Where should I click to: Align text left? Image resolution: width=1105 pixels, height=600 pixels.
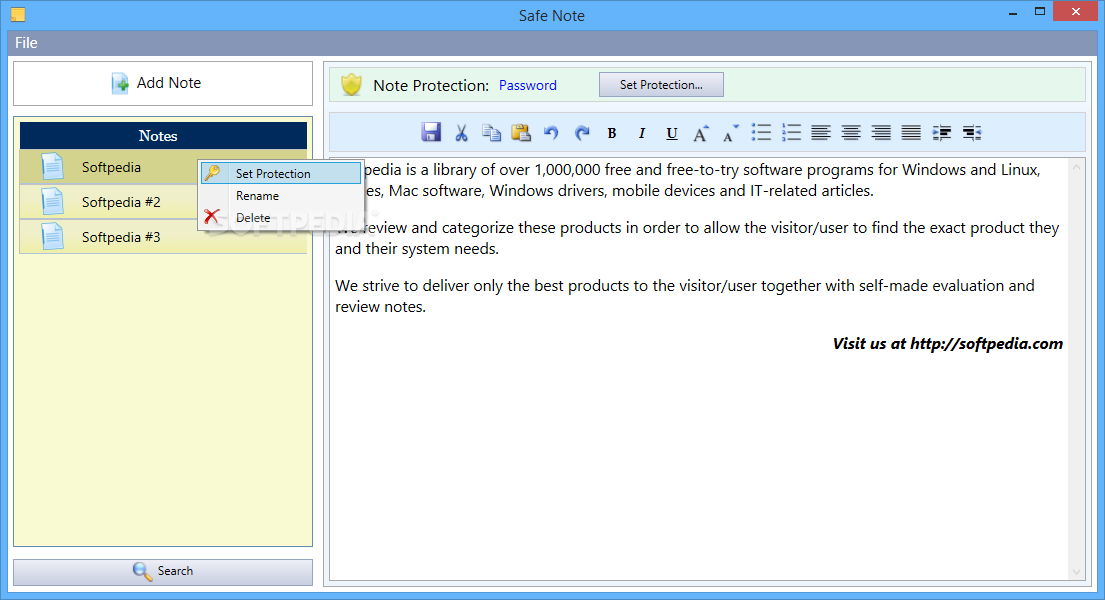[x=821, y=133]
